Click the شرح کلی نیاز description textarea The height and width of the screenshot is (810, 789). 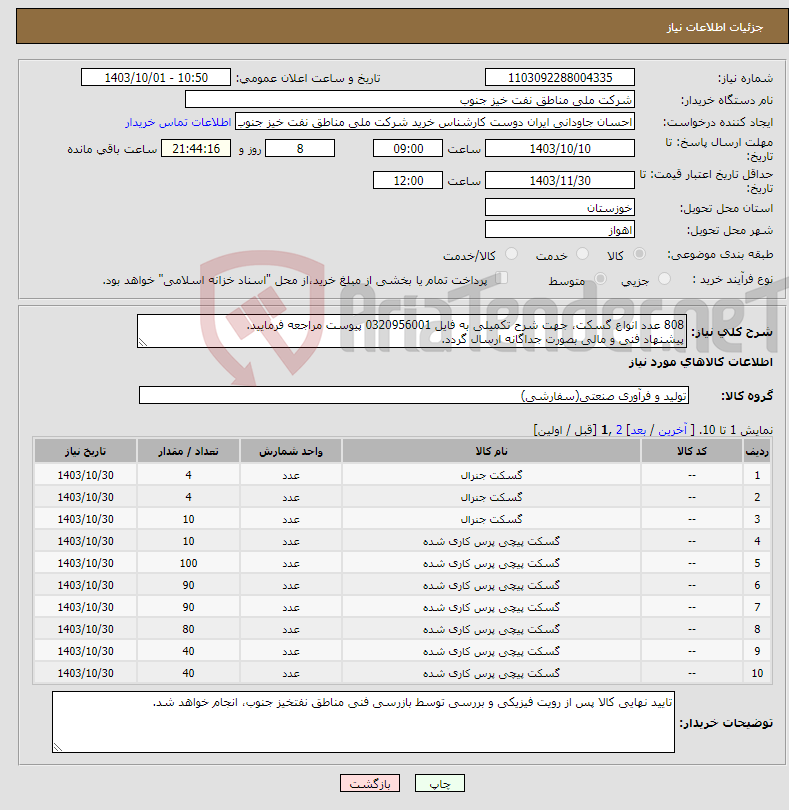412,331
